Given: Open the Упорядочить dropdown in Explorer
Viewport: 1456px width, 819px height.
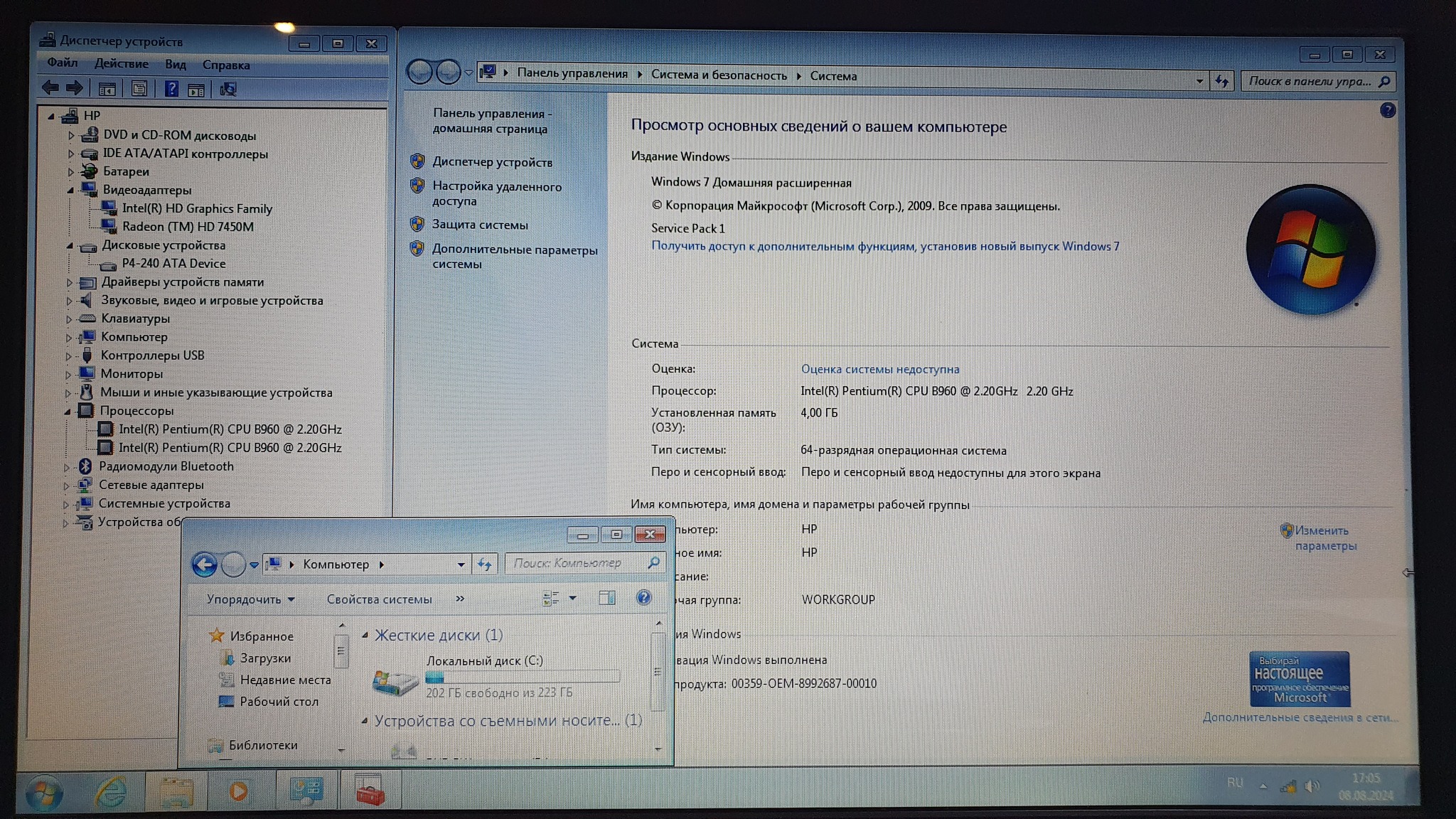Looking at the screenshot, I should (250, 599).
